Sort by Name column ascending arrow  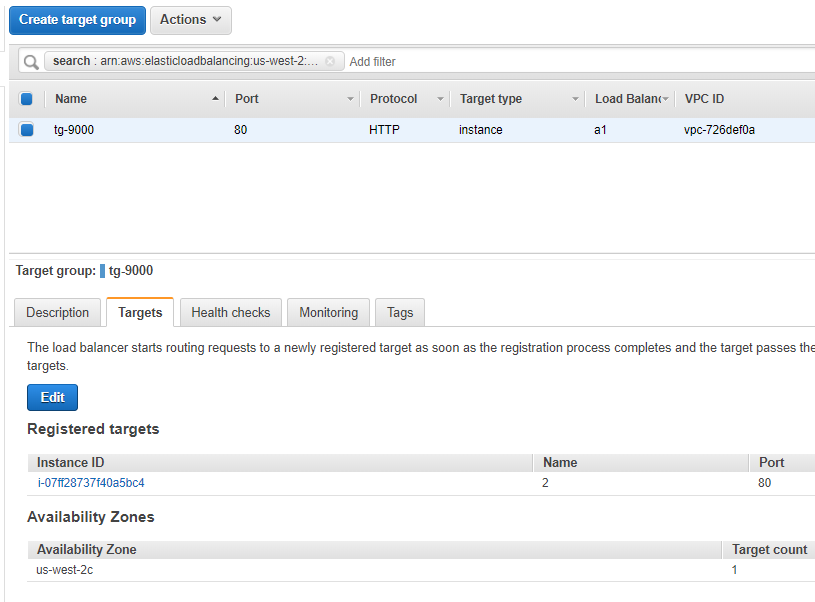pos(215,98)
